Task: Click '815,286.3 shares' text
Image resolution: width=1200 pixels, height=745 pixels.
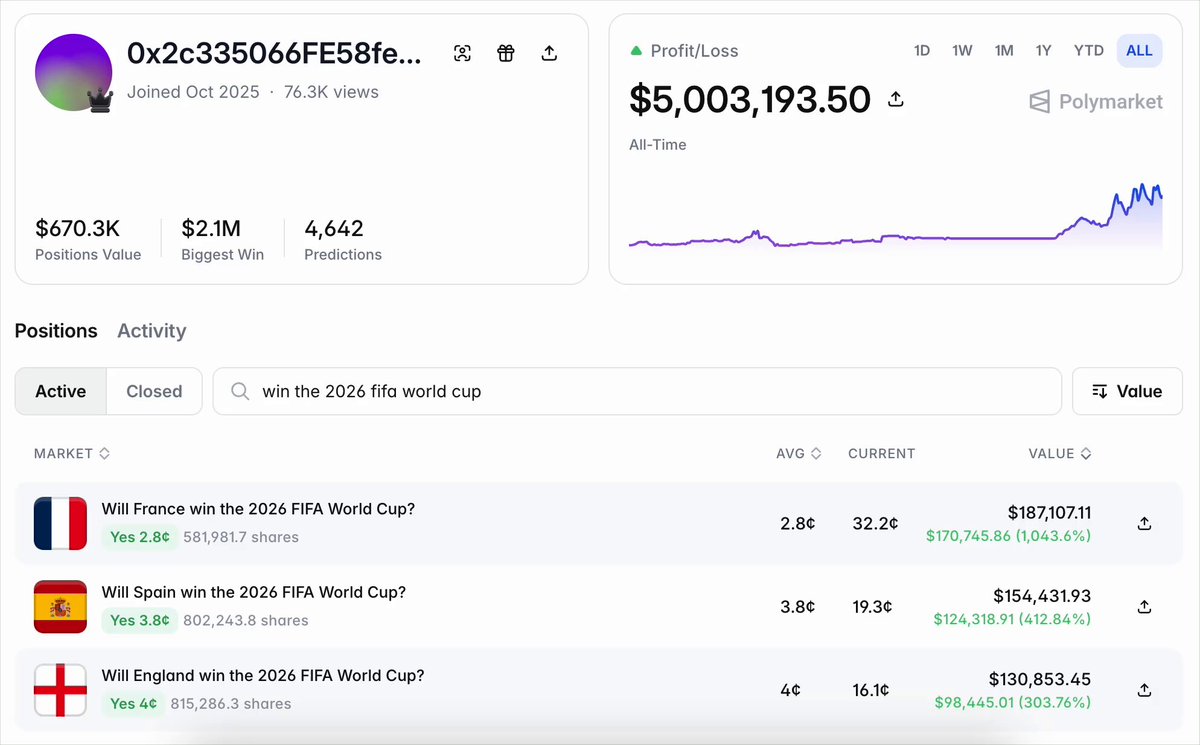Action: click(x=231, y=704)
